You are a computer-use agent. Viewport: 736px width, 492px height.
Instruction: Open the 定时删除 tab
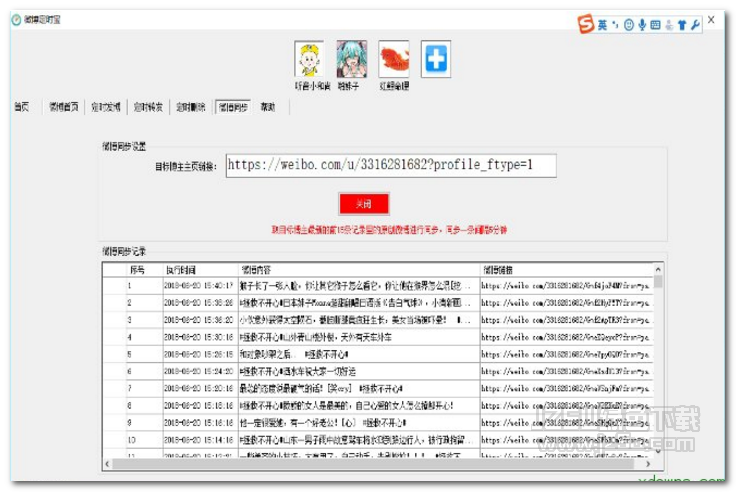(x=191, y=107)
